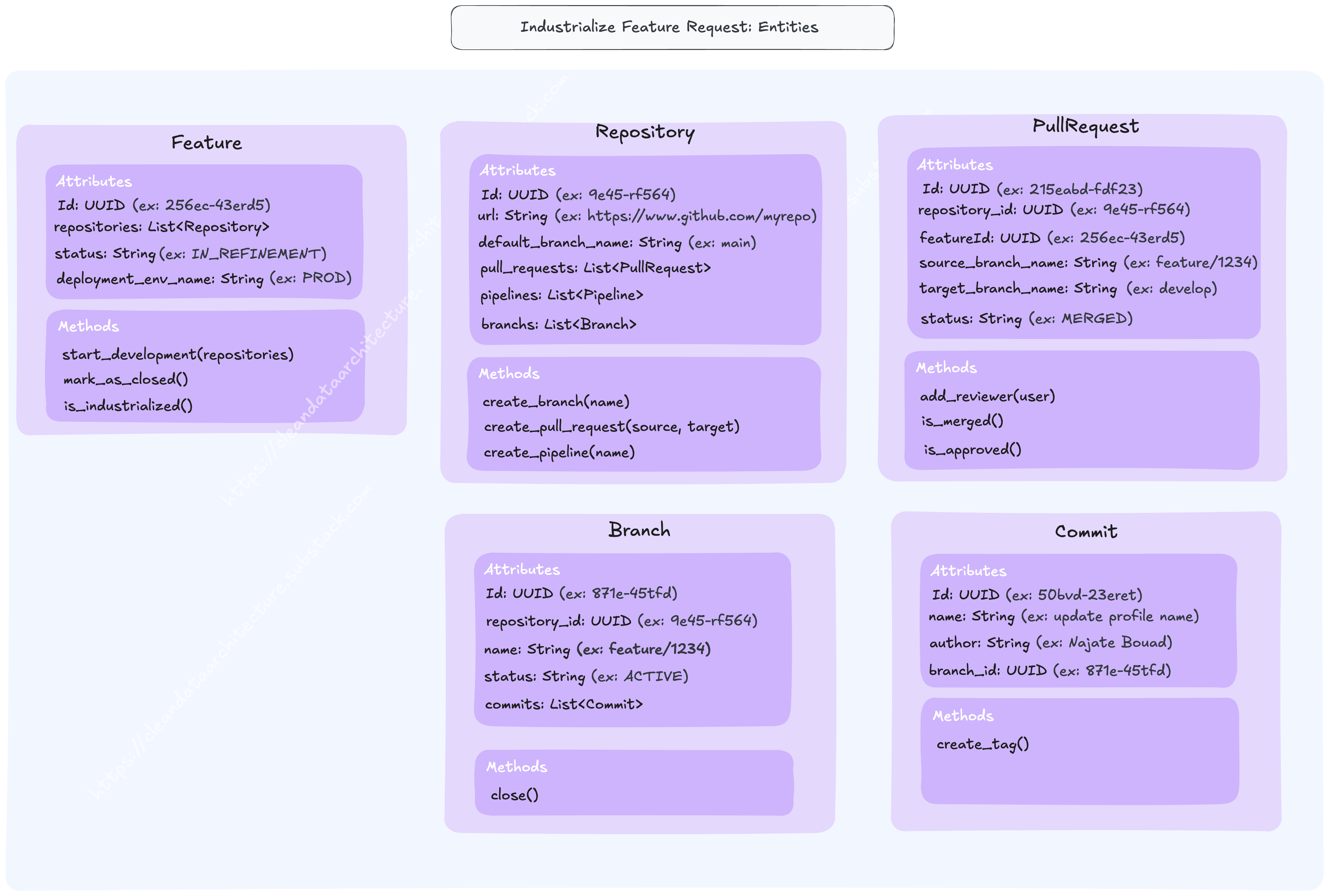Viewport: 1329px width, 896px height.
Task: Select target_branch_name attribute in PullRequest
Action: click(1067, 288)
